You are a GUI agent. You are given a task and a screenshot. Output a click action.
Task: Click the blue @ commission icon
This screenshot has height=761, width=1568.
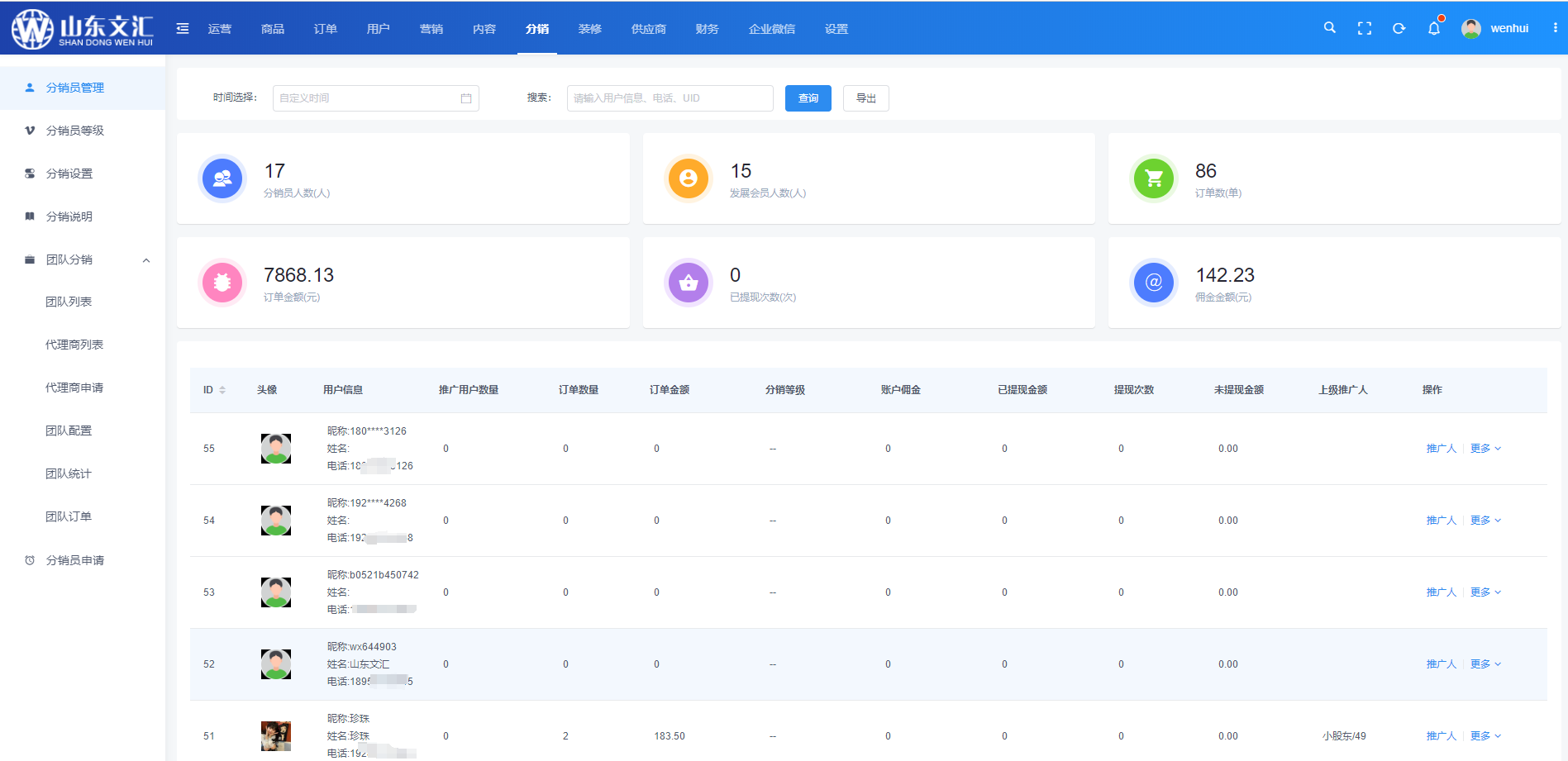click(1154, 283)
